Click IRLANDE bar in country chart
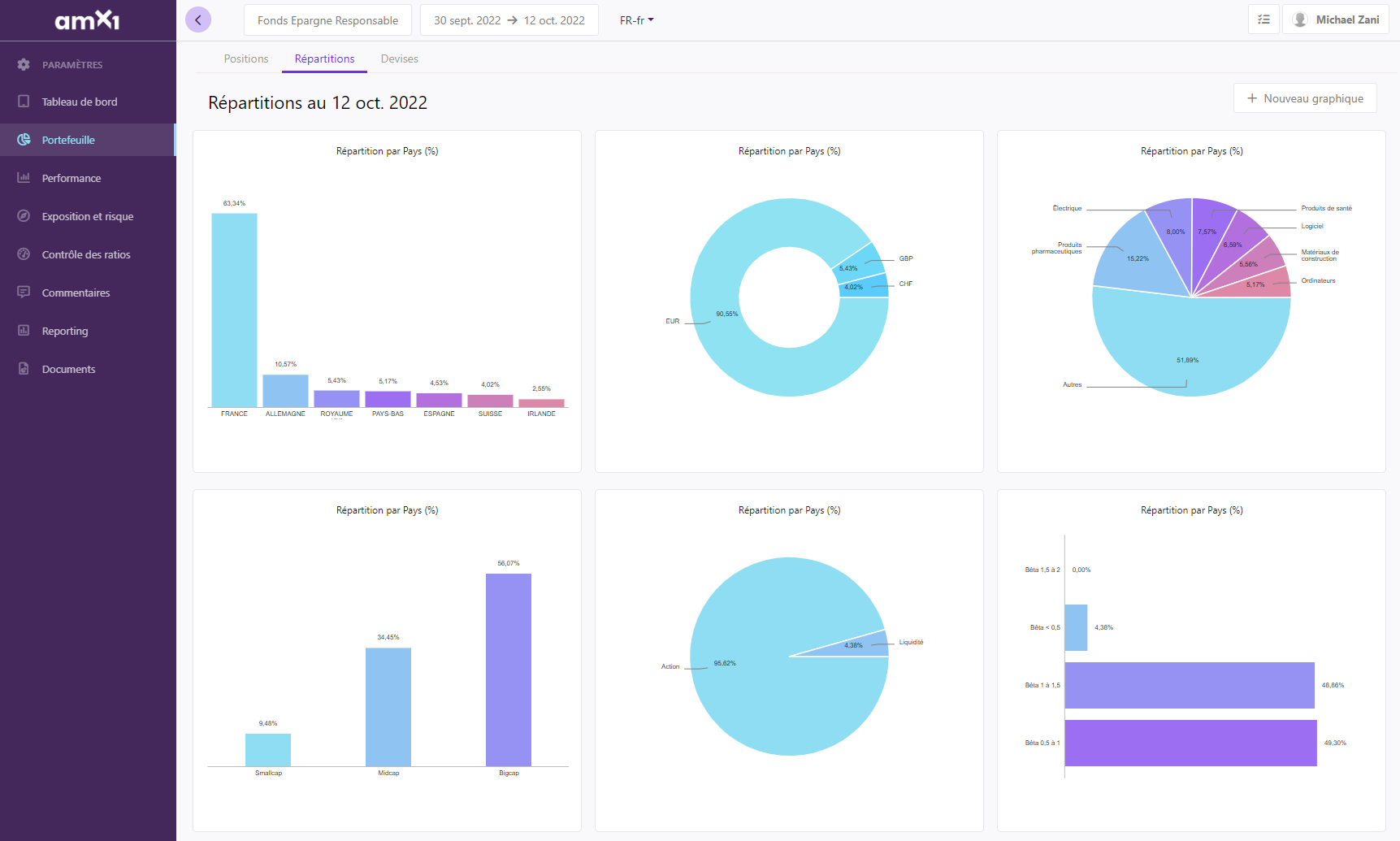Screen dimensions: 1400x841 pos(541,403)
